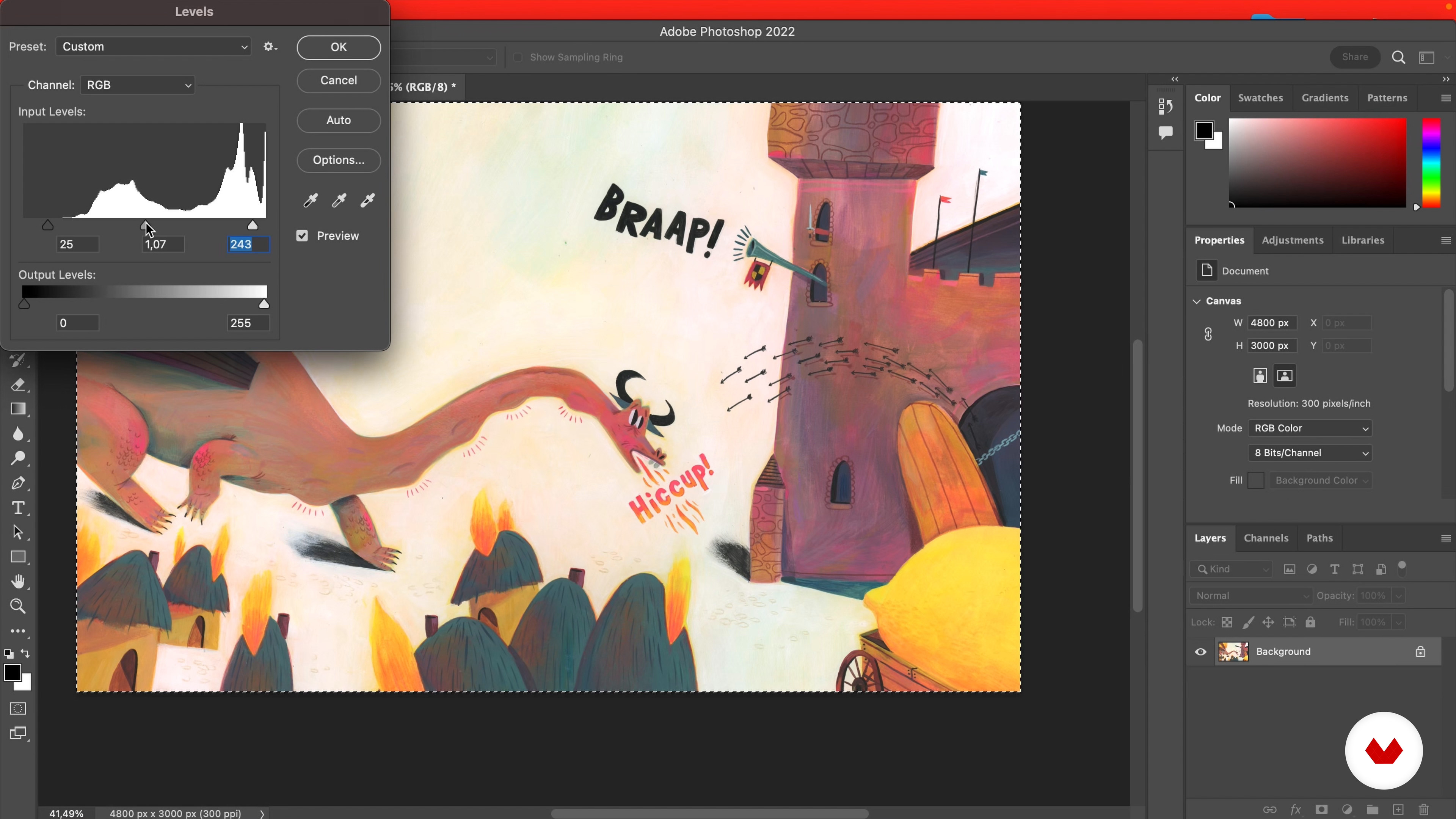This screenshot has width=1456, height=819.
Task: Switch to the Channels tab
Action: tap(1266, 538)
